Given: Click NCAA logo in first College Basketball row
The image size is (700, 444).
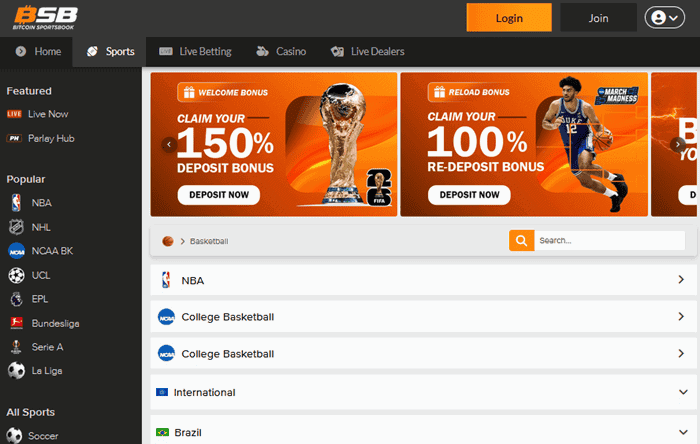Looking at the screenshot, I should [167, 317].
